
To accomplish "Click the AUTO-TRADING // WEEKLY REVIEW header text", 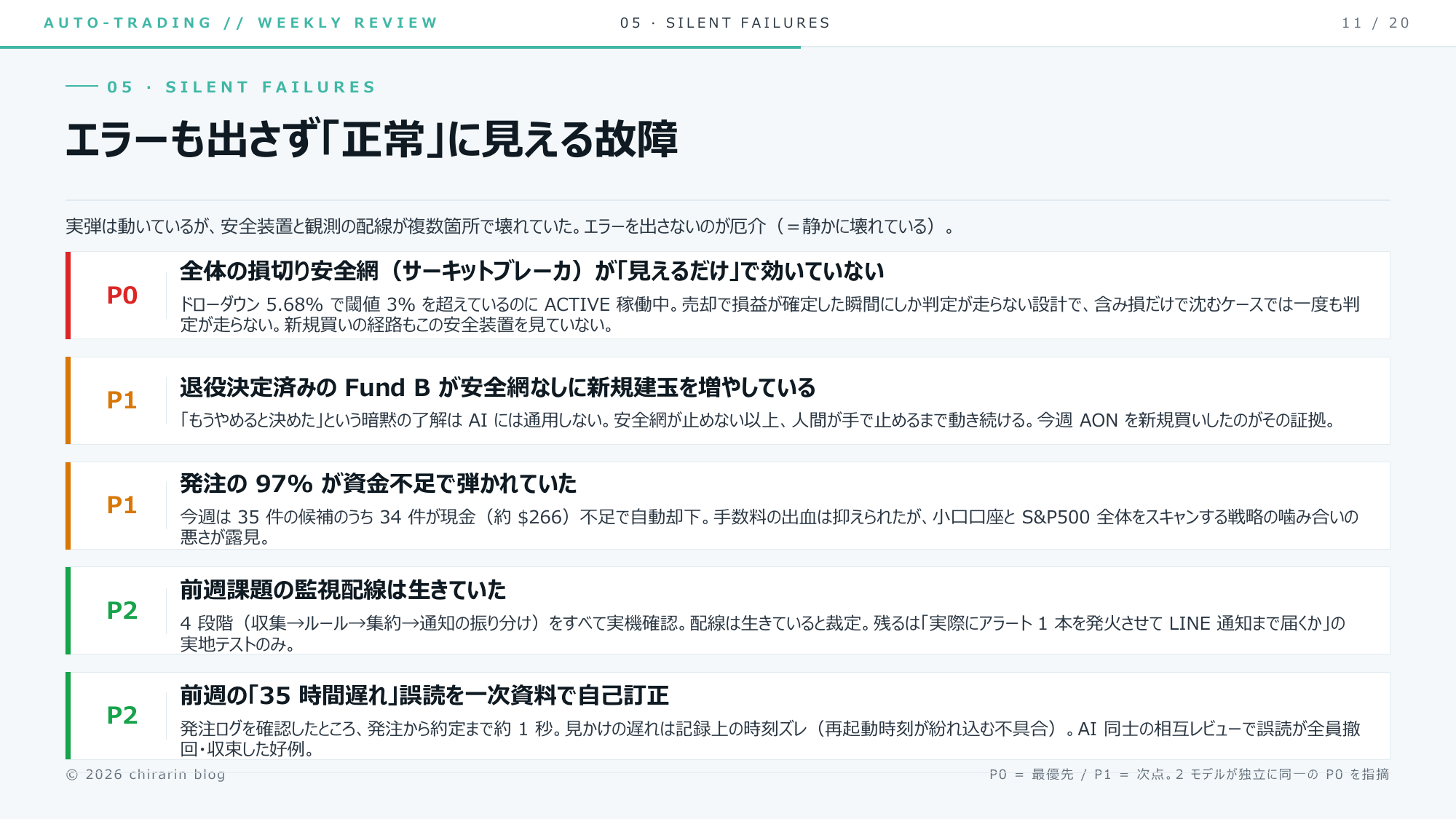I will tap(241, 23).
